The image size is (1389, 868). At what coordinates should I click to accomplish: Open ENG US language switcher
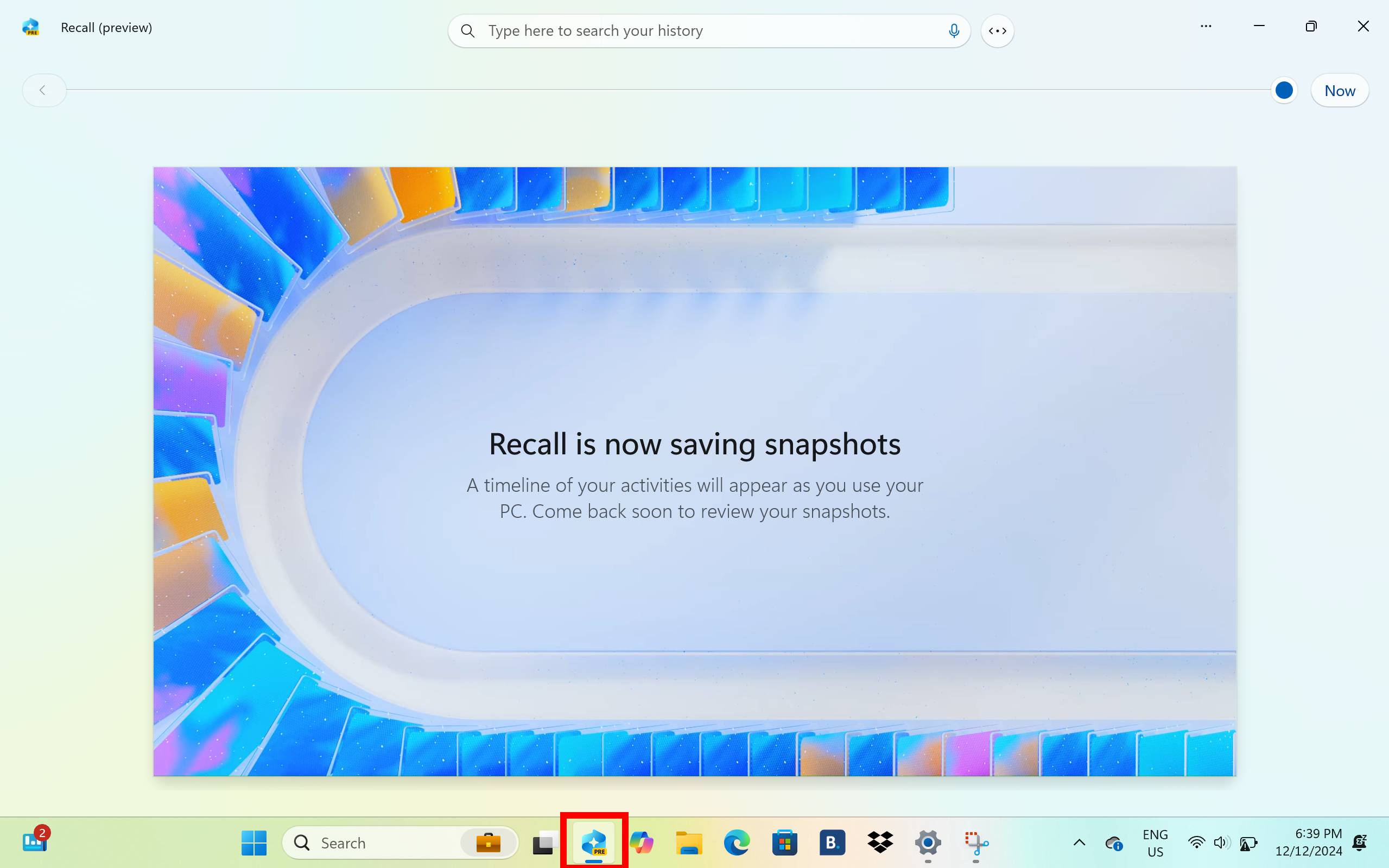[x=1155, y=842]
